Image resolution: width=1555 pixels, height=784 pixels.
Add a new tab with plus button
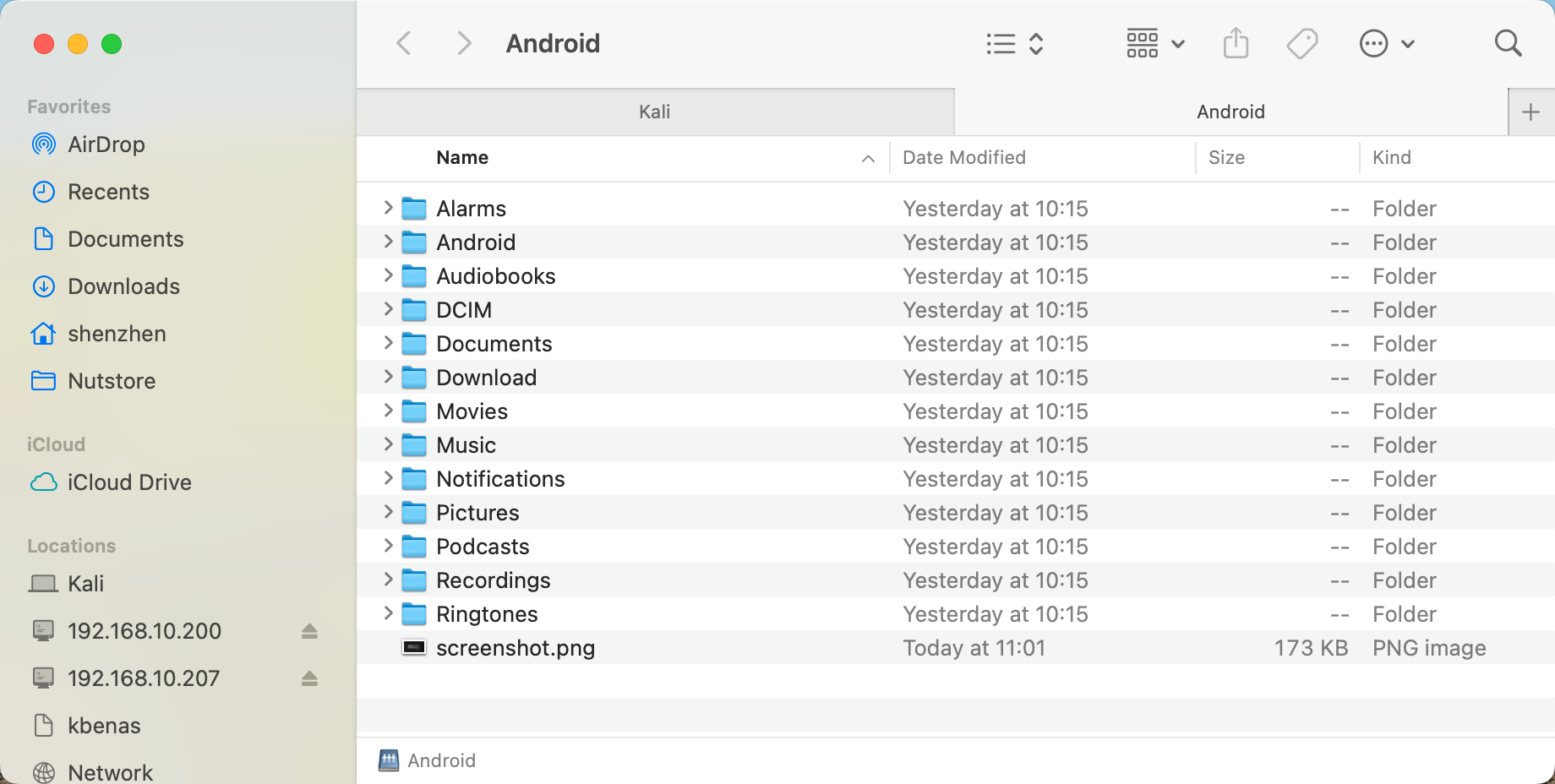[1530, 112]
